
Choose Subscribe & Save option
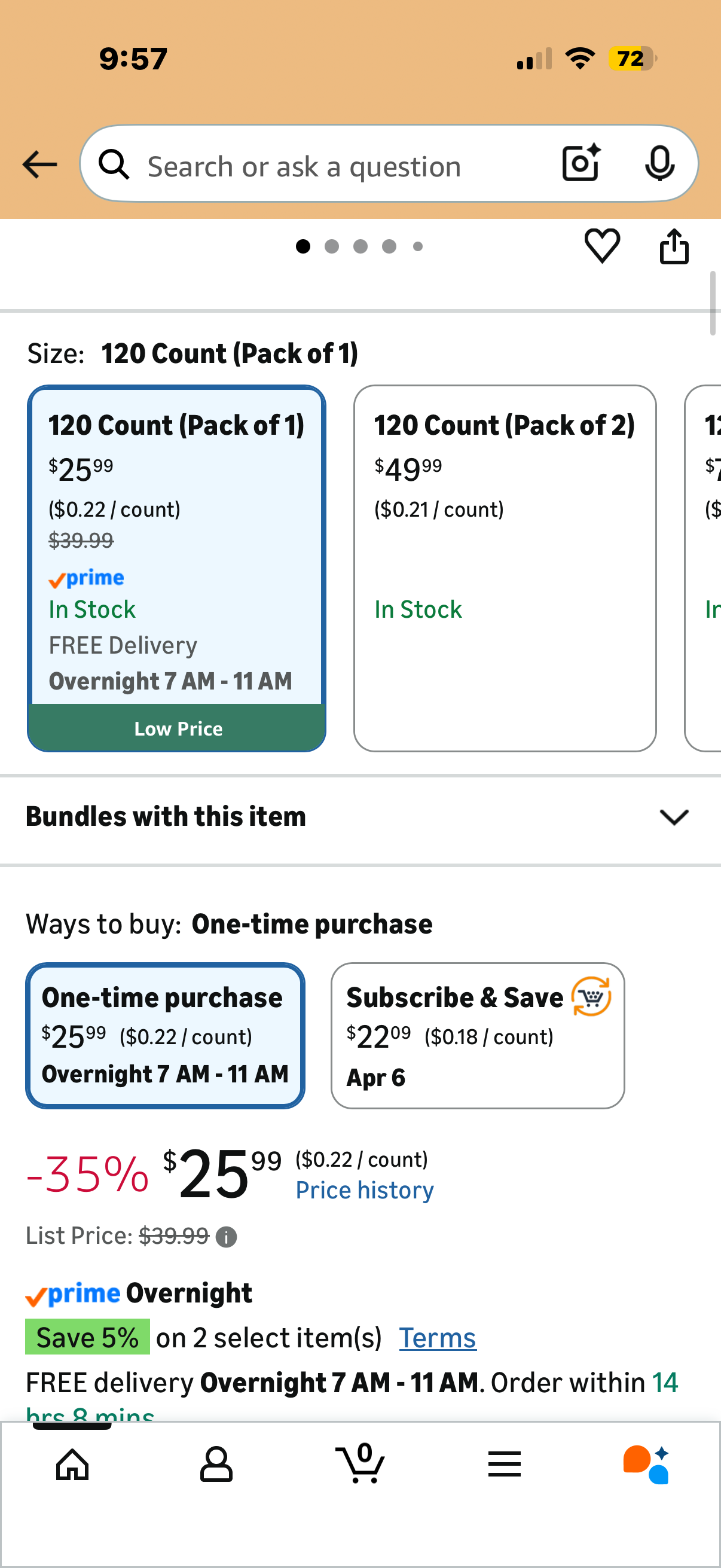pos(478,1035)
